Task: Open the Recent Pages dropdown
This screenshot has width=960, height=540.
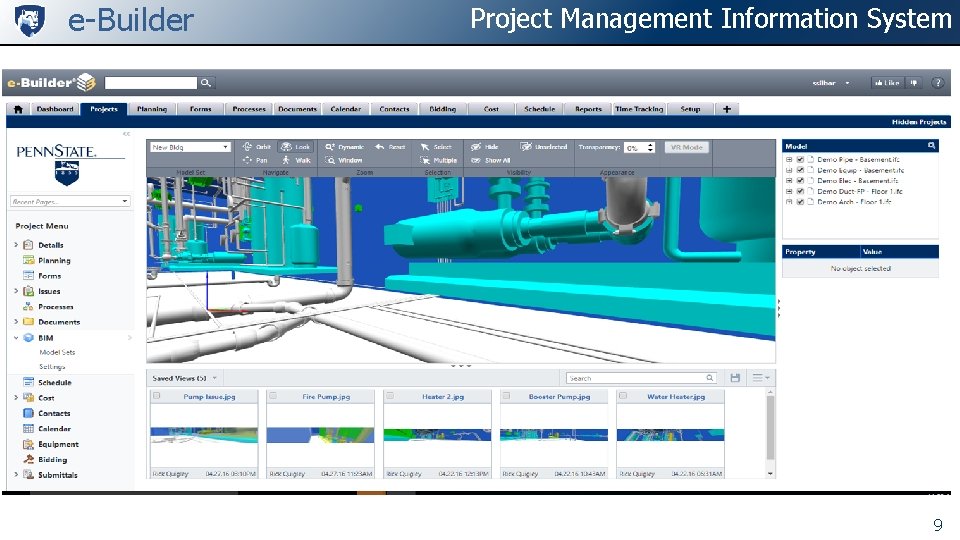Action: click(70, 201)
